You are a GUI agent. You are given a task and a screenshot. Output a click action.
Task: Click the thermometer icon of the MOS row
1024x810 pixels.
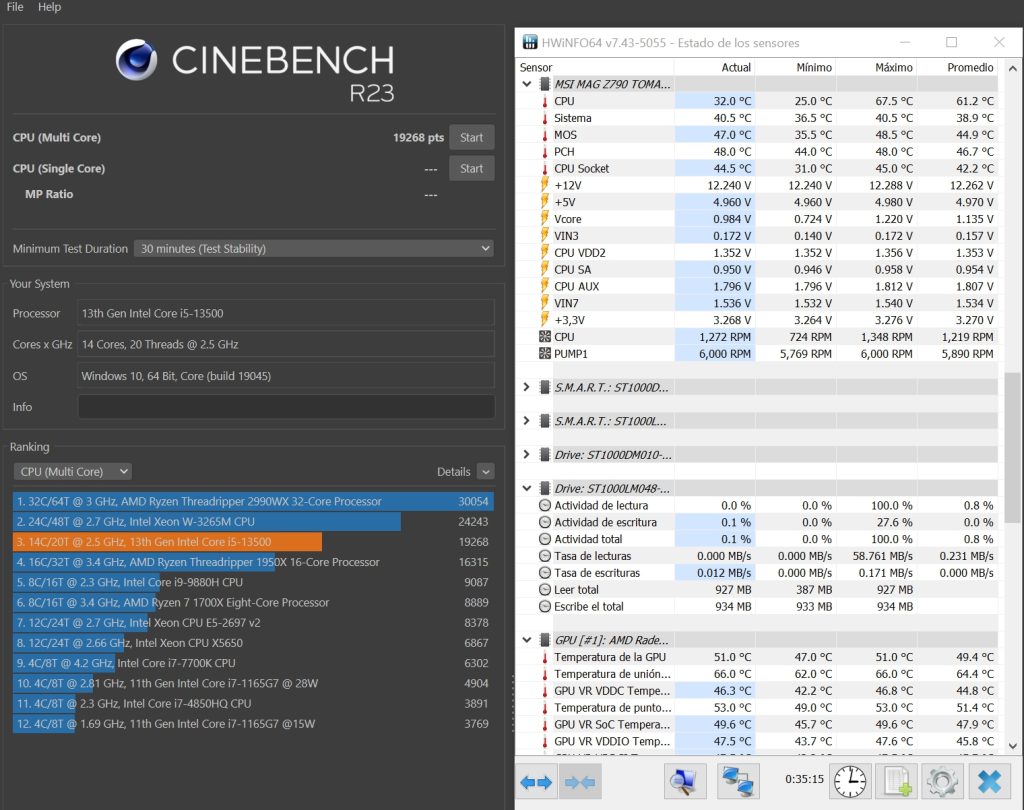click(545, 135)
